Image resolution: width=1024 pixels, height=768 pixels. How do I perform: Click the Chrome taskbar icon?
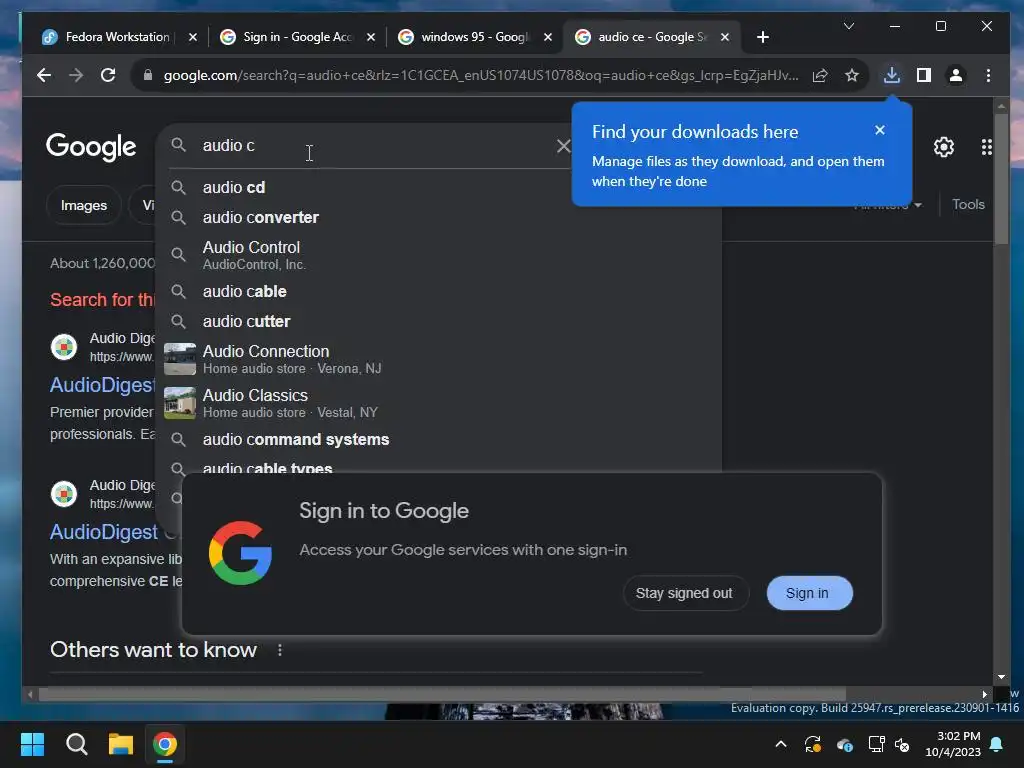pyautogui.click(x=165, y=744)
